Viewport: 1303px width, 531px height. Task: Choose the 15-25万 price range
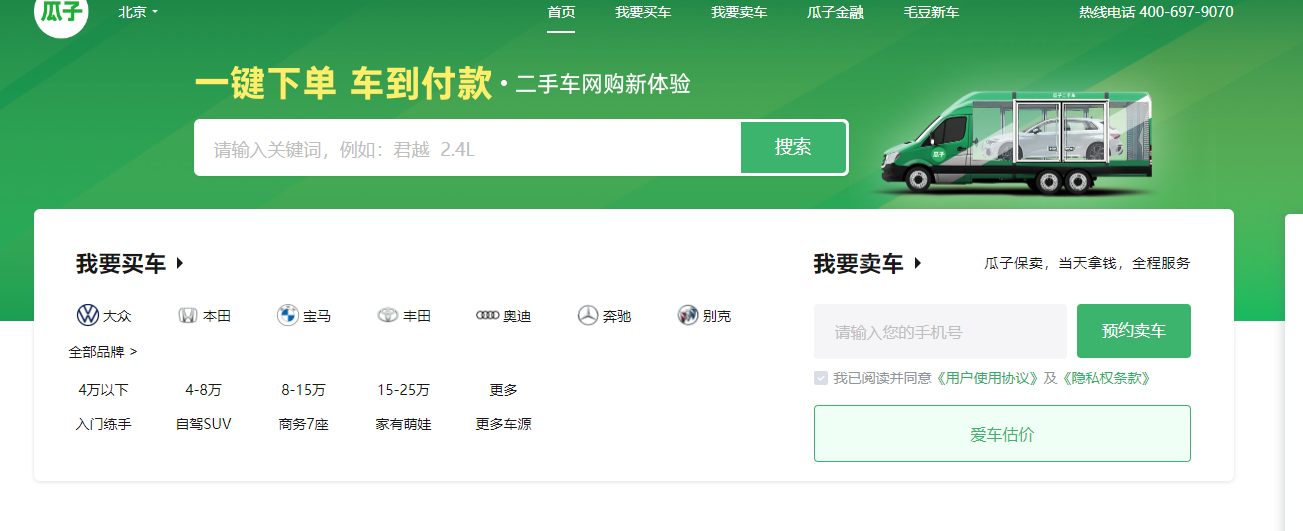tap(403, 390)
